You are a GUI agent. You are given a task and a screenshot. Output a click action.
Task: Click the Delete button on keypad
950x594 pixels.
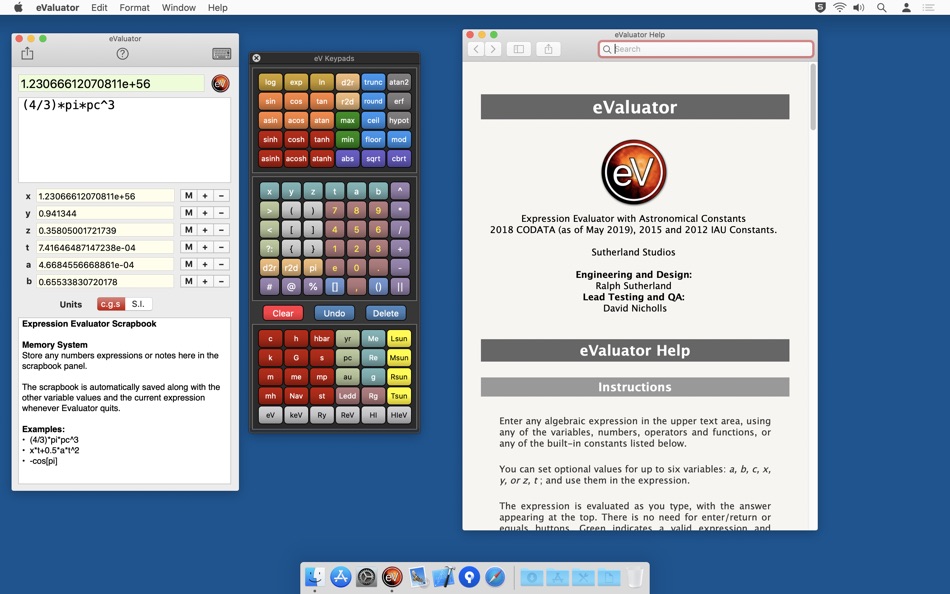pyautogui.click(x=386, y=313)
